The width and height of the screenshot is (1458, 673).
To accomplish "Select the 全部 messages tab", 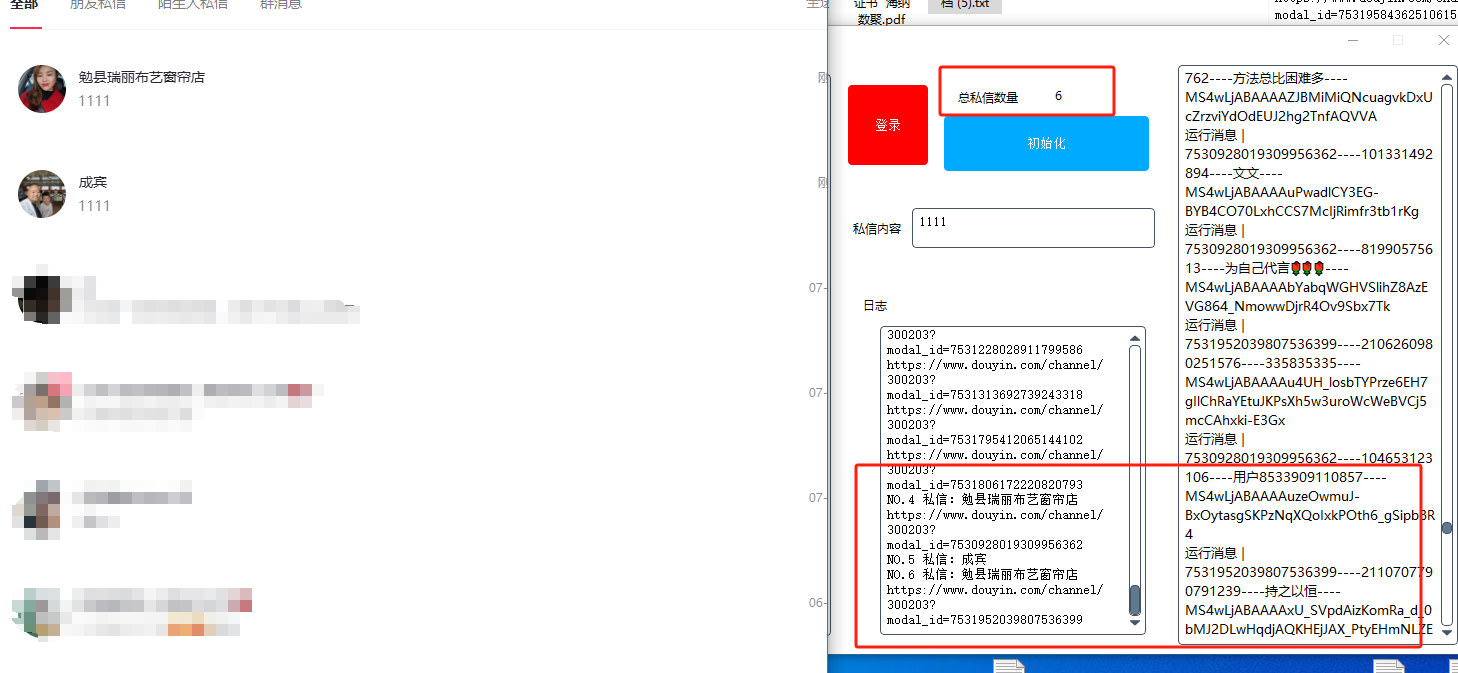I will click(x=24, y=5).
